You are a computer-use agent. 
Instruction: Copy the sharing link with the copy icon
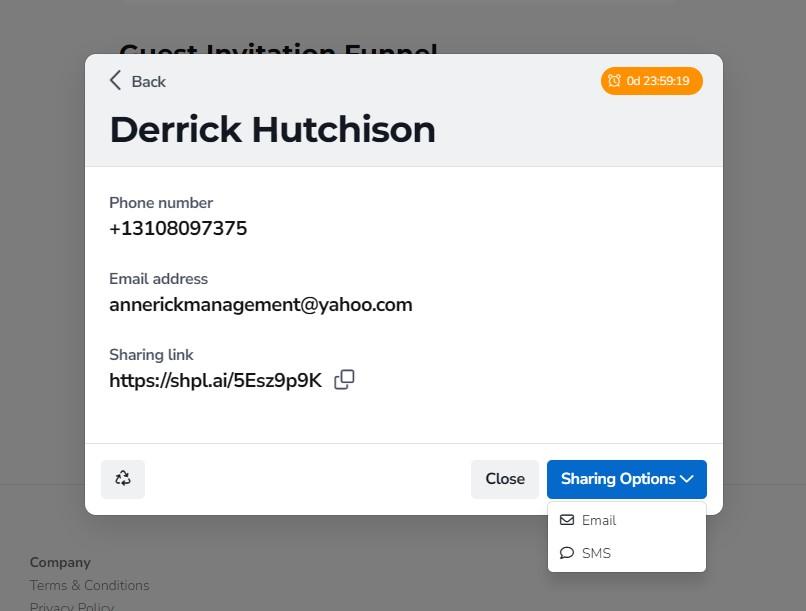[344, 380]
